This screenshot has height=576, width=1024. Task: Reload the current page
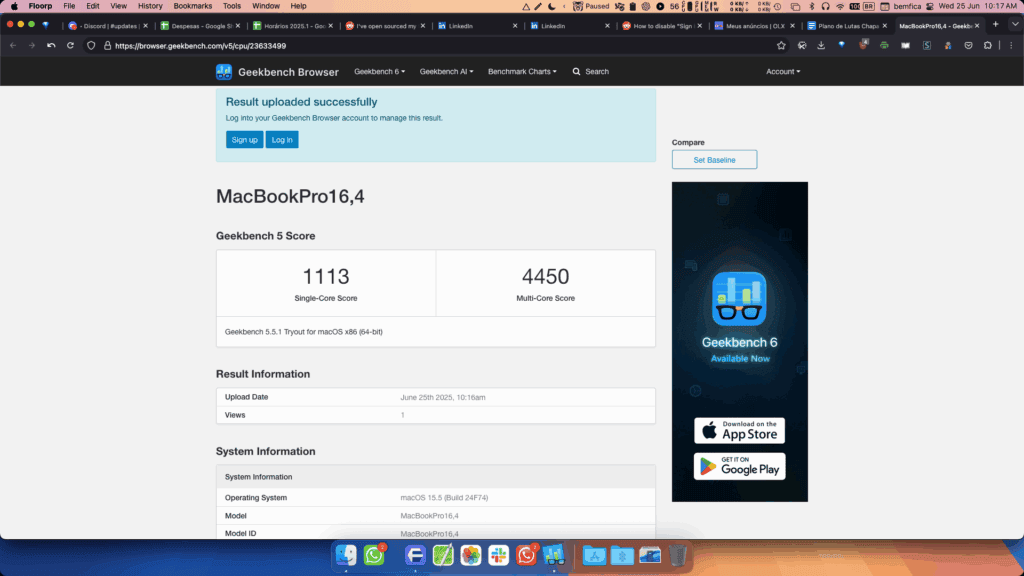(x=70, y=45)
